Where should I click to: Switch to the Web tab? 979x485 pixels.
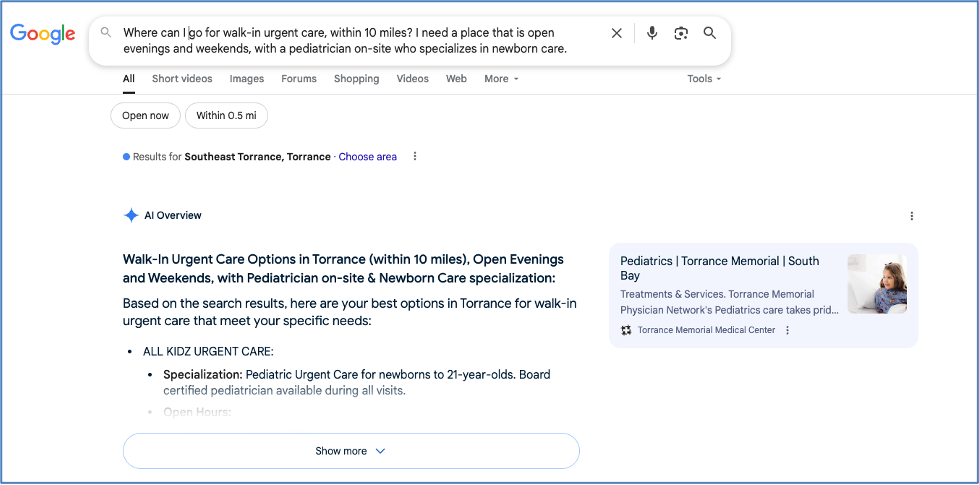(456, 79)
